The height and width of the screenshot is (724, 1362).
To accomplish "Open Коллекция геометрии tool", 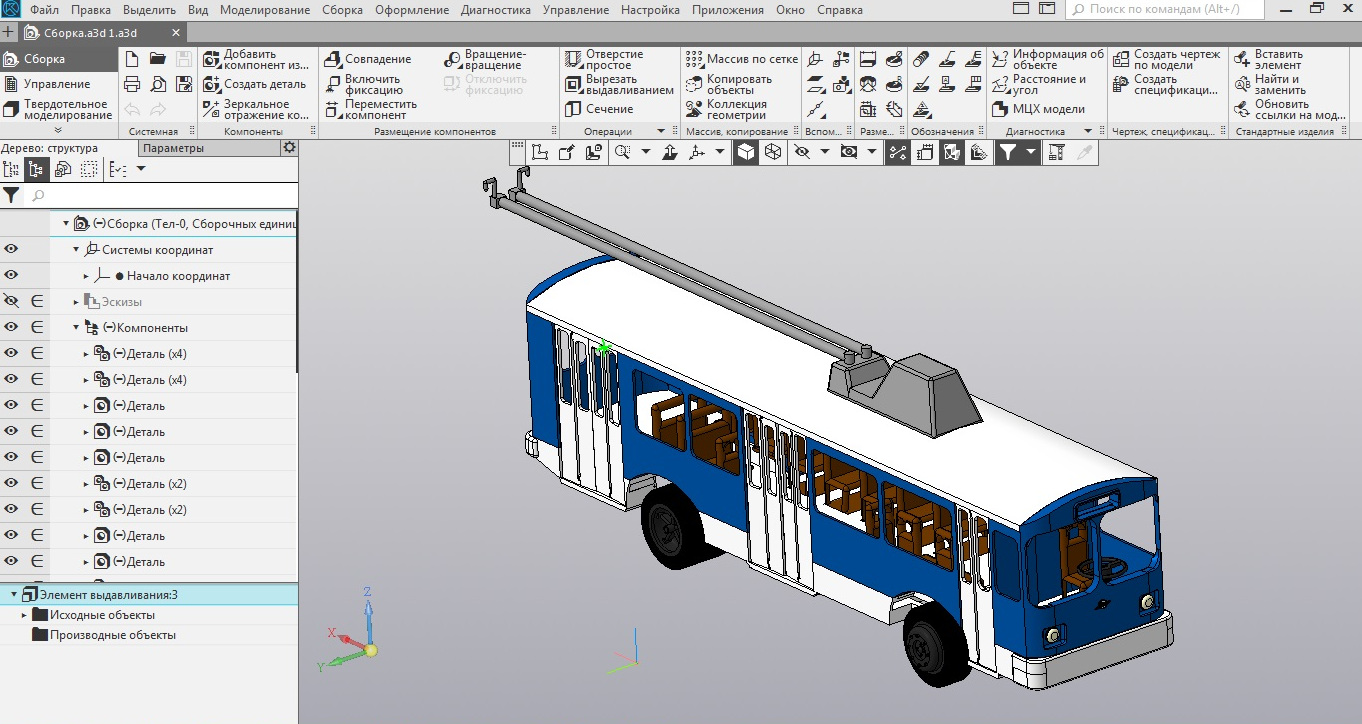I will pyautogui.click(x=728, y=109).
